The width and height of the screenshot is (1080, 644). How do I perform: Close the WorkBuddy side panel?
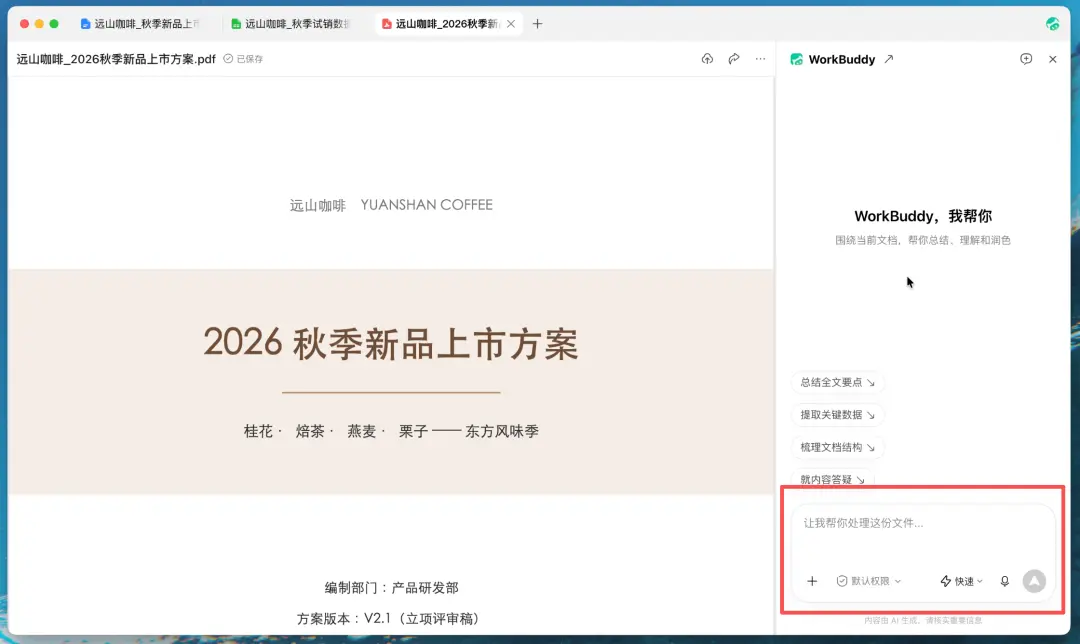(x=1052, y=59)
